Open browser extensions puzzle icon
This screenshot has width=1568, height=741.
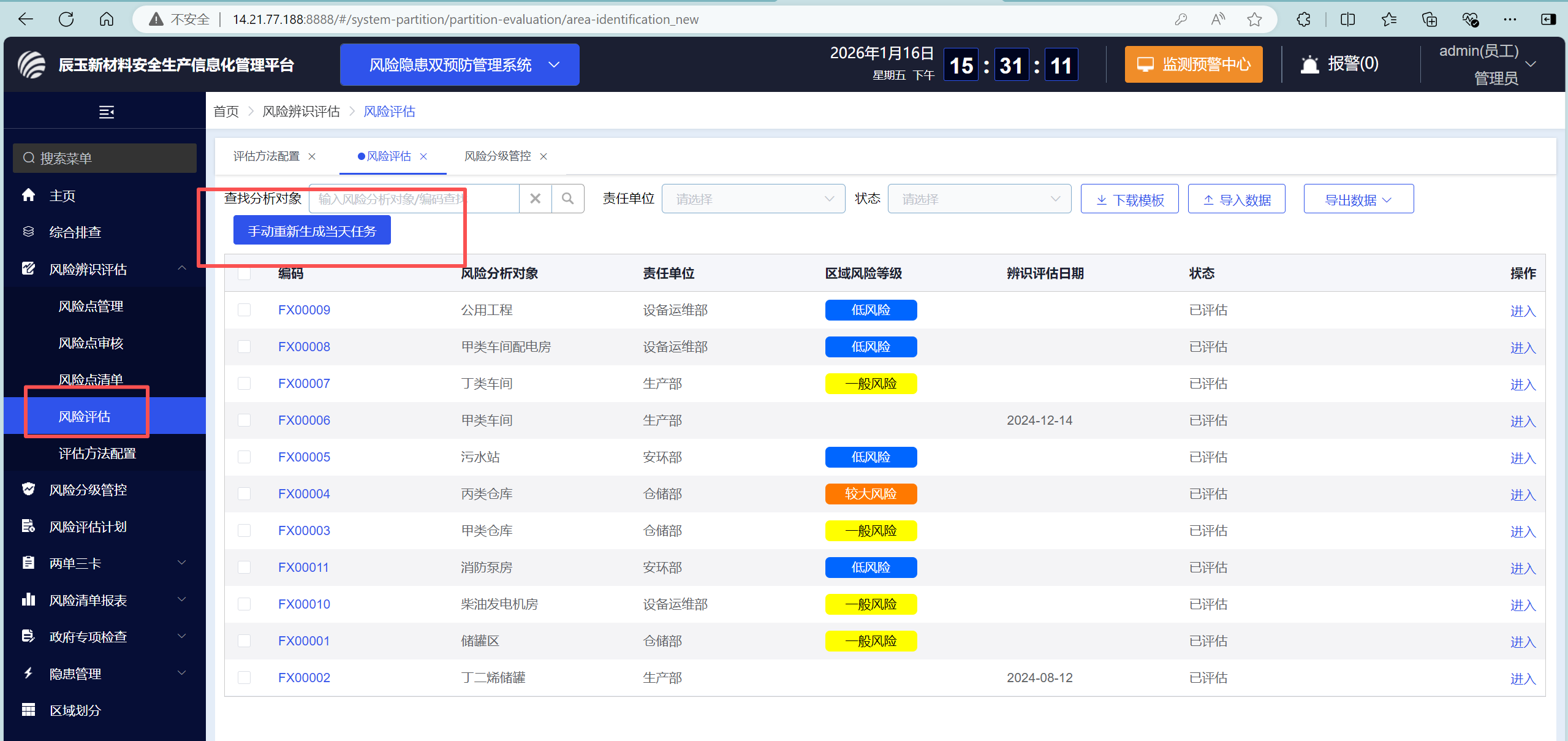pos(1303,20)
